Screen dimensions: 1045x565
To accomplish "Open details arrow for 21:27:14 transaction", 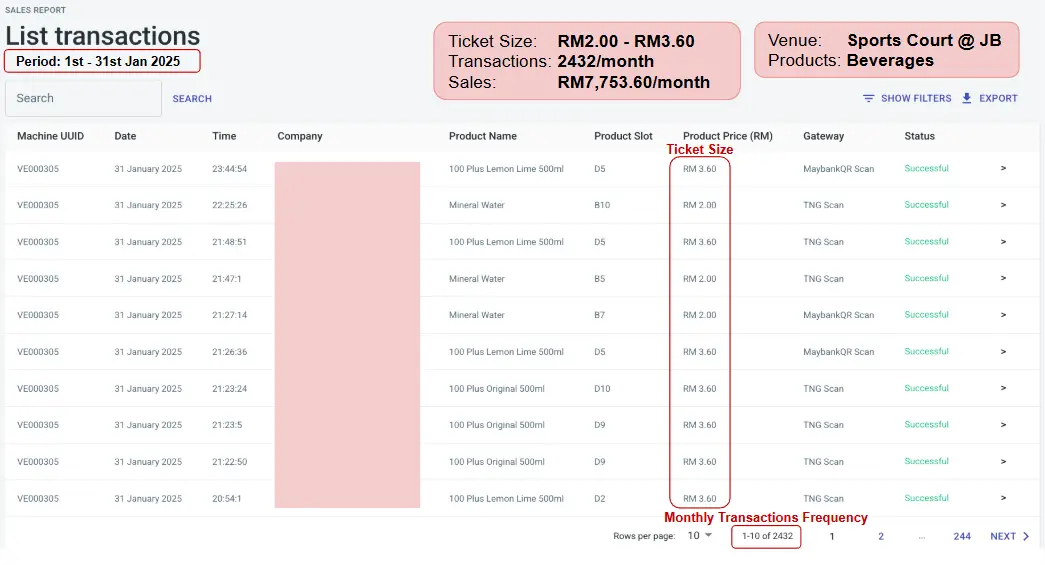I will [x=1003, y=315].
